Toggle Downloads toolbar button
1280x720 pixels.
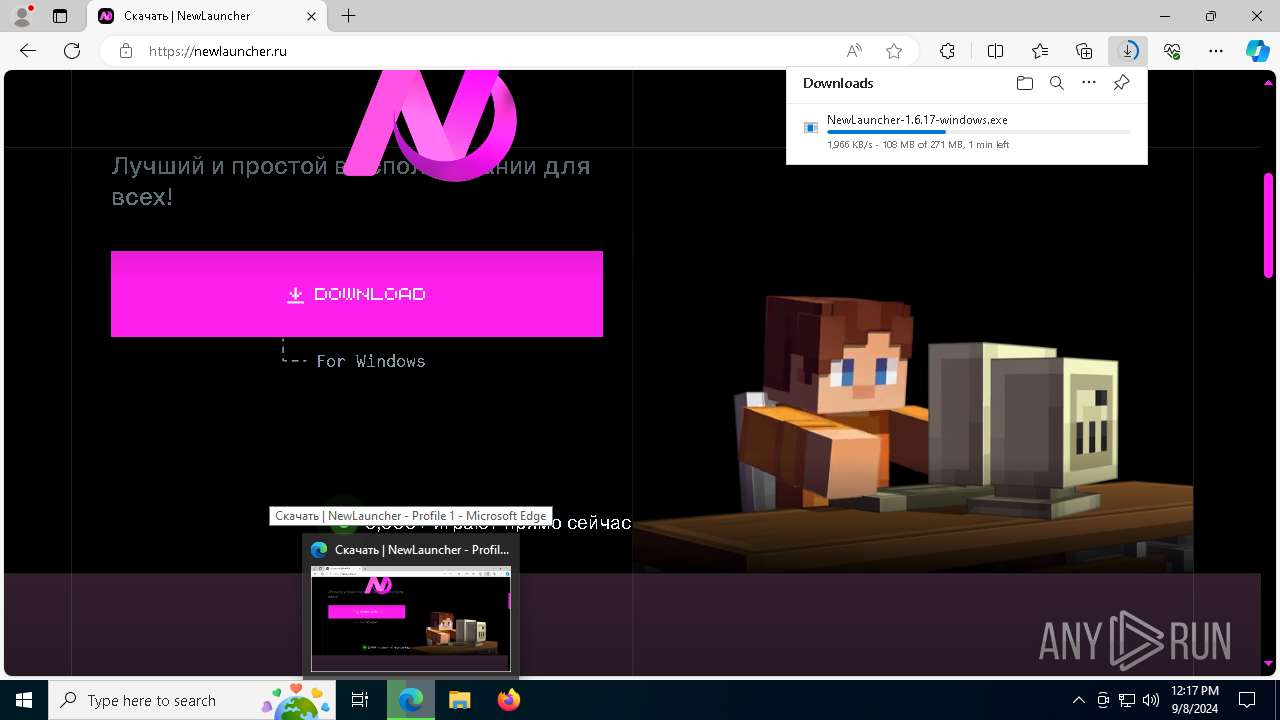pos(1128,51)
